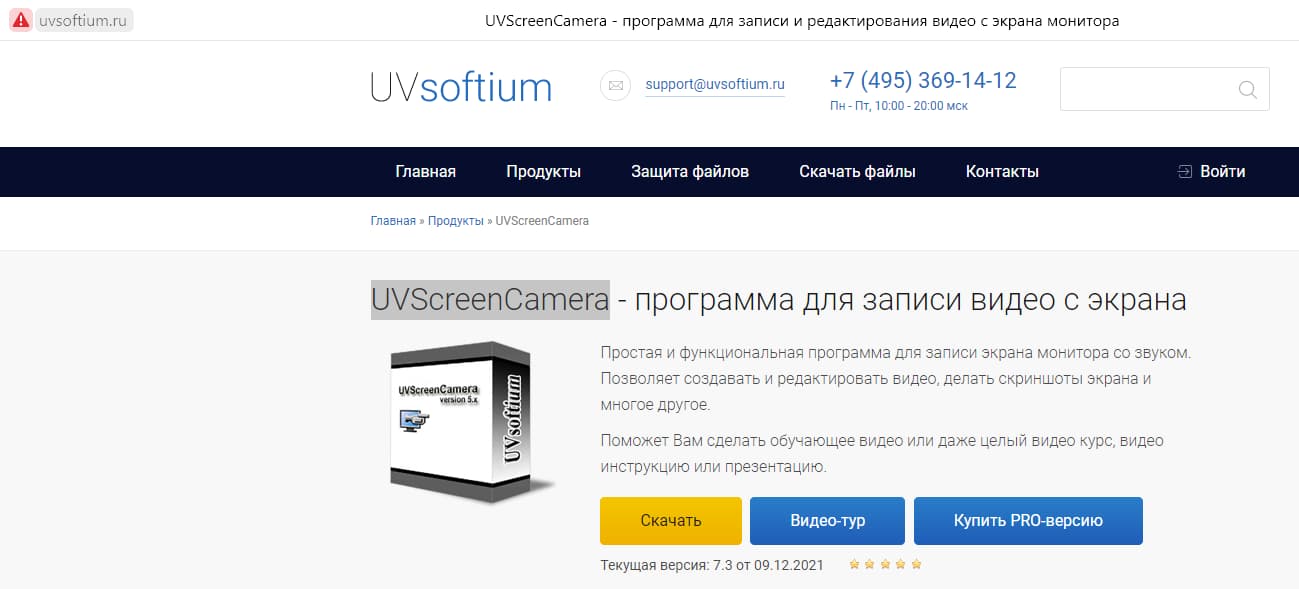1299x589 pixels.
Task: Open the Контакты menu item
Action: [1002, 172]
